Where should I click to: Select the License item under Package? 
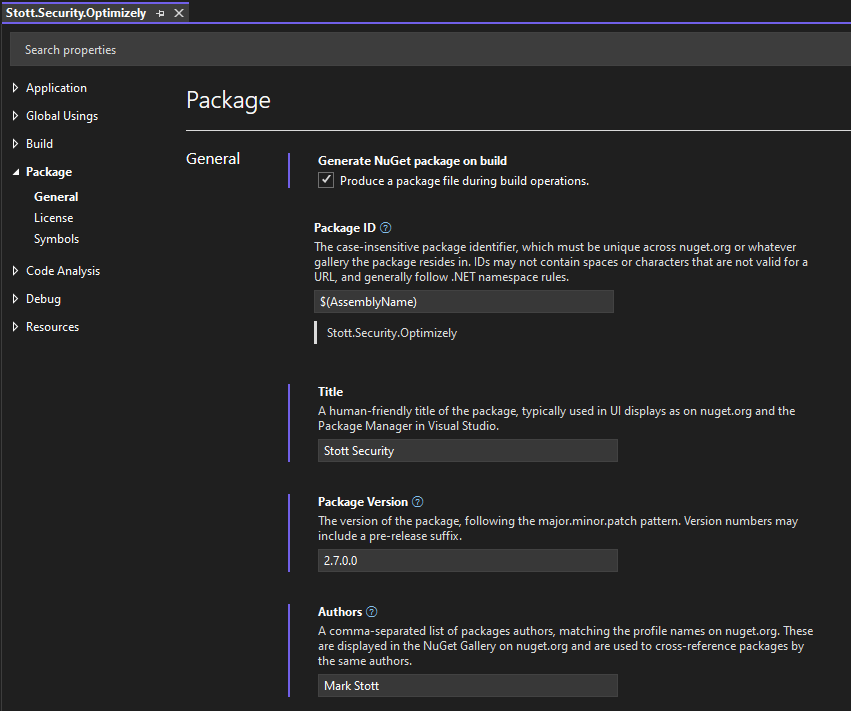53,218
